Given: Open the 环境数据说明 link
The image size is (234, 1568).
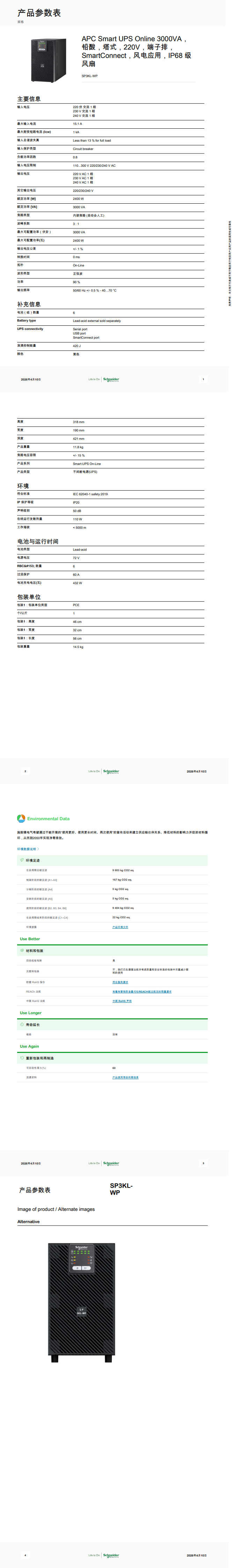Looking at the screenshot, I should tap(28, 849).
